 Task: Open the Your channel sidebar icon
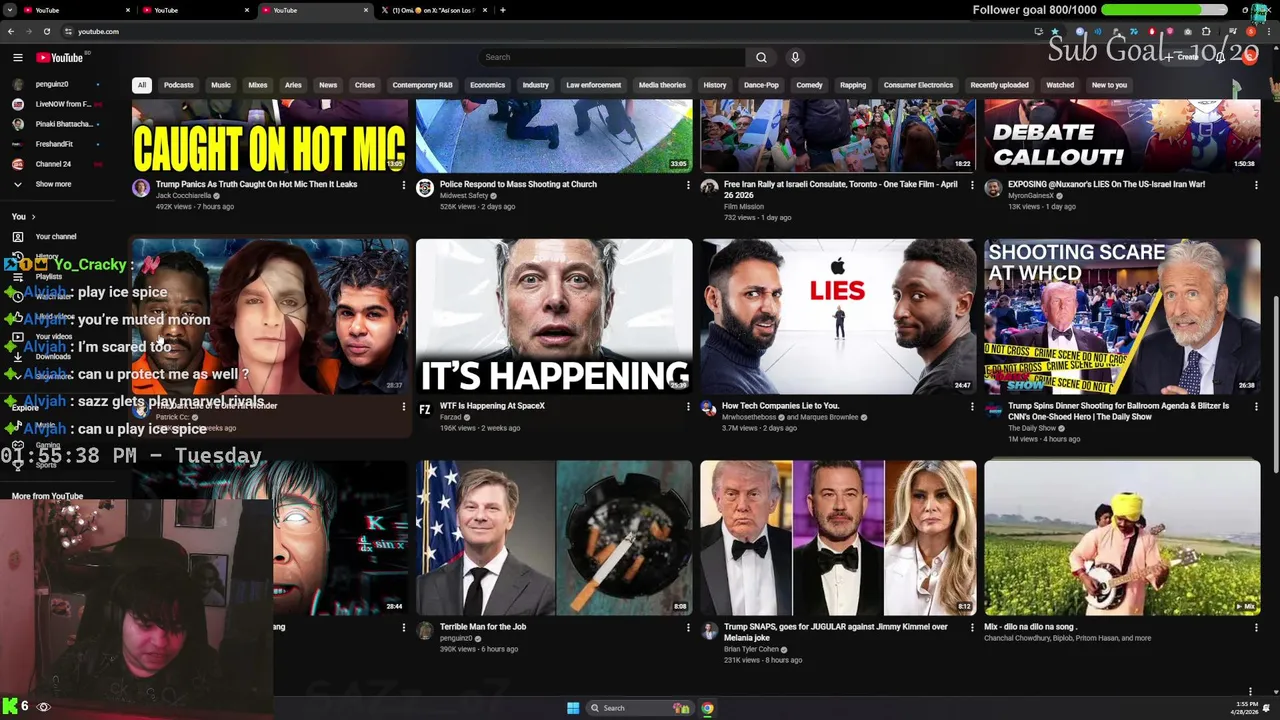pyautogui.click(x=17, y=237)
